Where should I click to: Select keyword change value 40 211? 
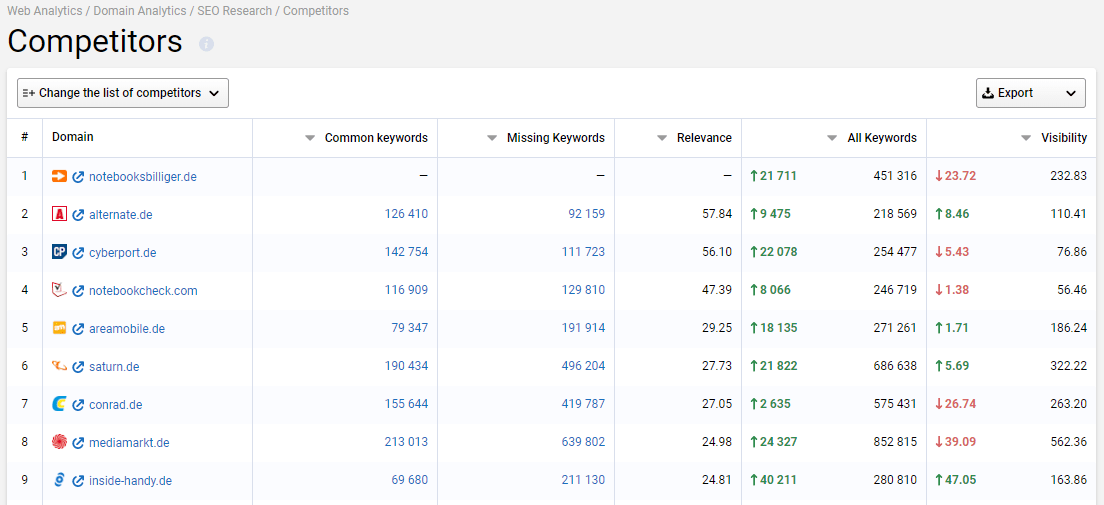778,480
